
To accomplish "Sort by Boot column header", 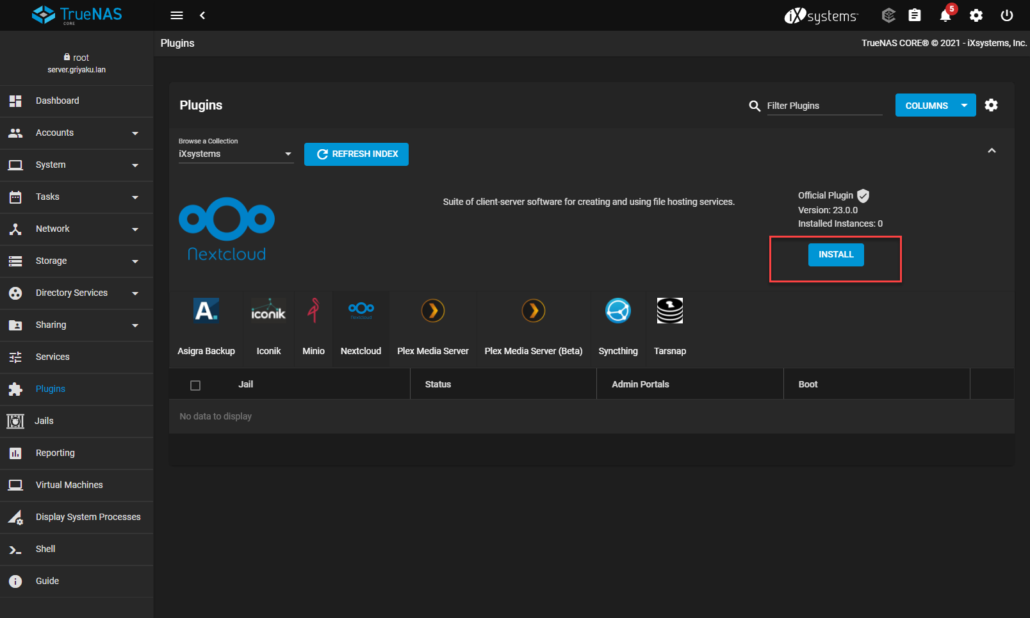I will pos(808,384).
